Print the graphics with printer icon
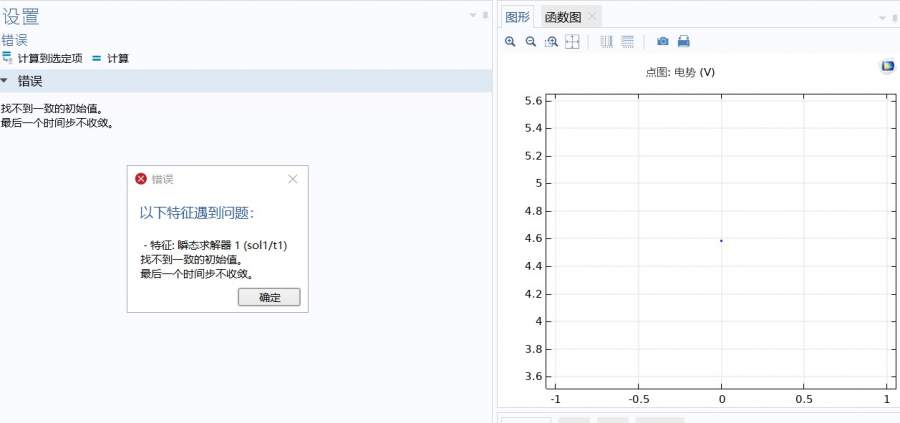Viewport: 900px width, 423px height. 684,41
